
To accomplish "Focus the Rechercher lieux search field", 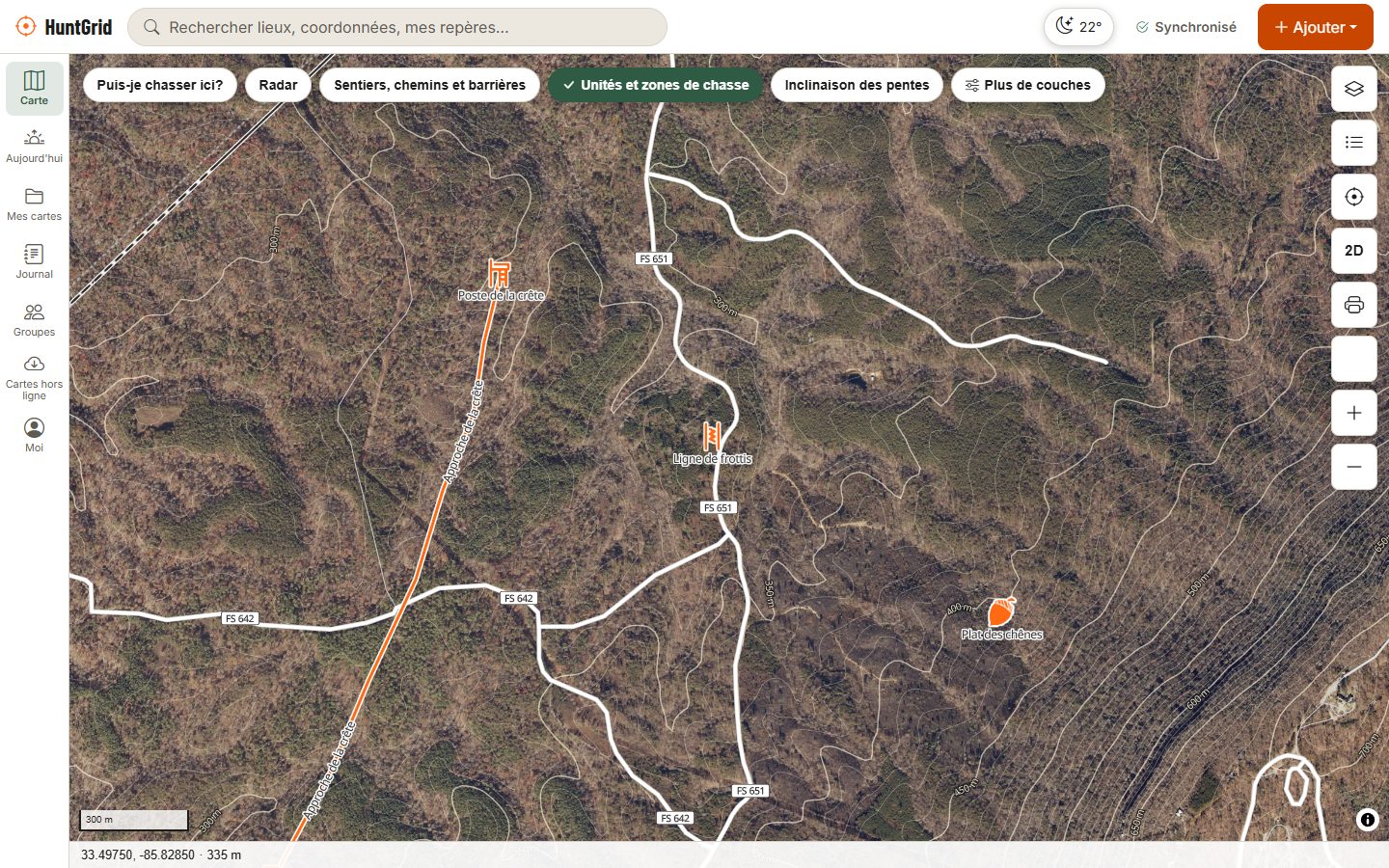I will point(397,27).
